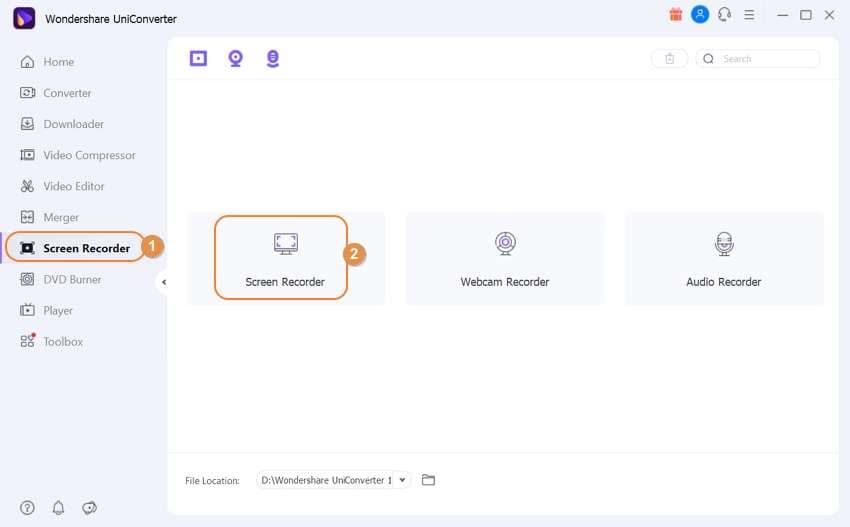Image resolution: width=850 pixels, height=527 pixels.
Task: Select Screen Recorder sidebar item
Action: [x=75, y=248]
